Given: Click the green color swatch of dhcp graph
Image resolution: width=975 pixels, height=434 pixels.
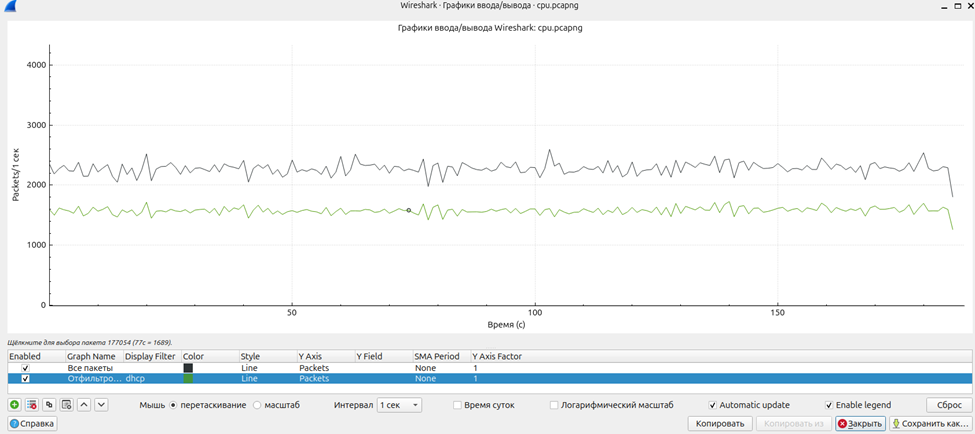Looking at the screenshot, I should (188, 378).
